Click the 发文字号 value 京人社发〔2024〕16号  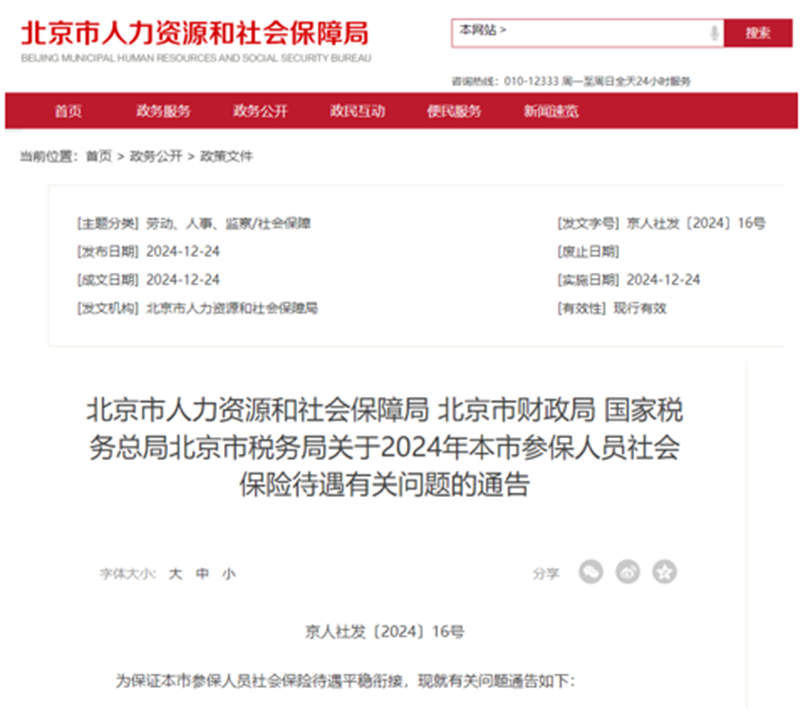tap(696, 223)
